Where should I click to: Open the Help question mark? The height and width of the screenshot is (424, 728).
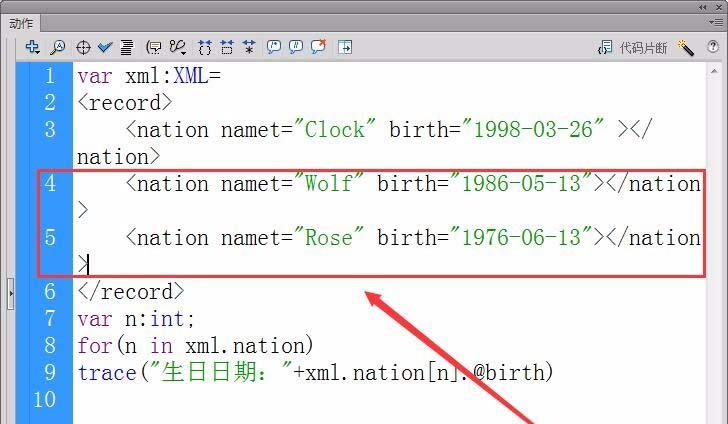(x=713, y=47)
